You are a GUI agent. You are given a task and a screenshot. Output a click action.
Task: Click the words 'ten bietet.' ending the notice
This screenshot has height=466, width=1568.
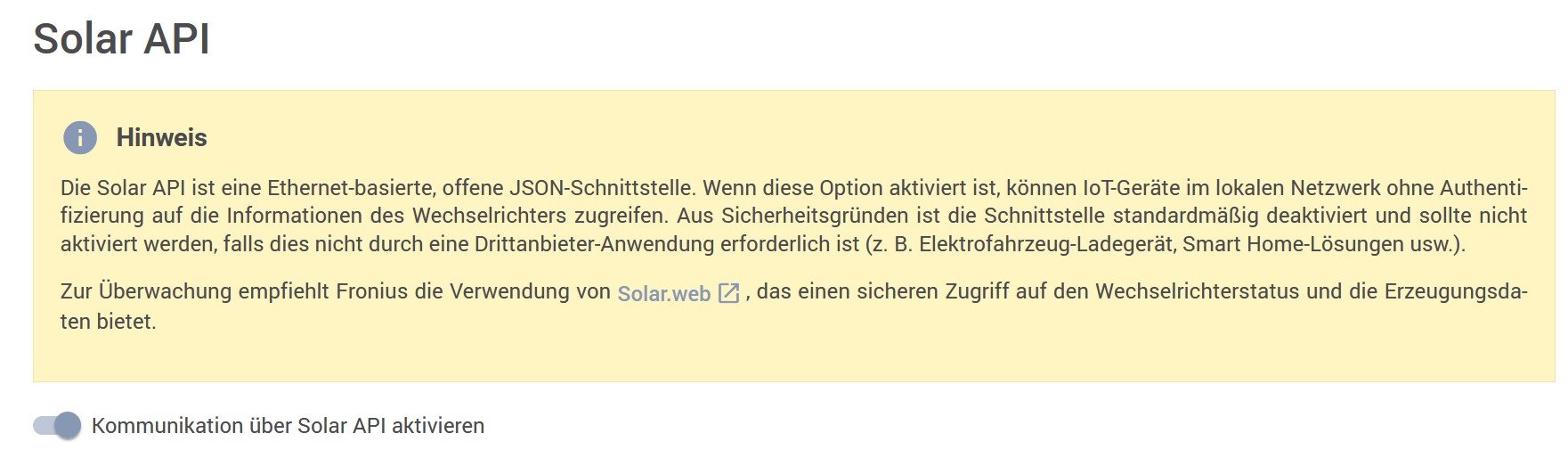(x=108, y=322)
